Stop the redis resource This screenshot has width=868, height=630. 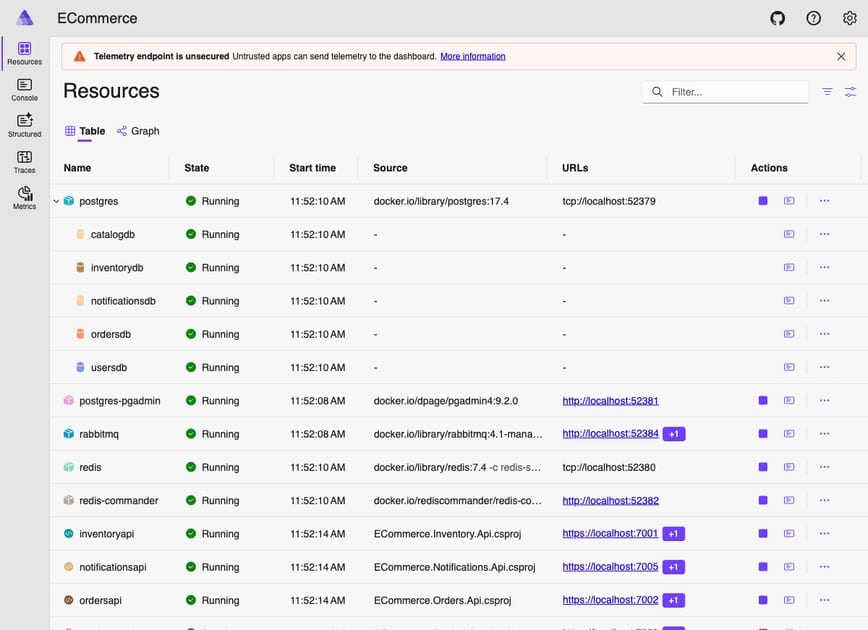click(763, 467)
